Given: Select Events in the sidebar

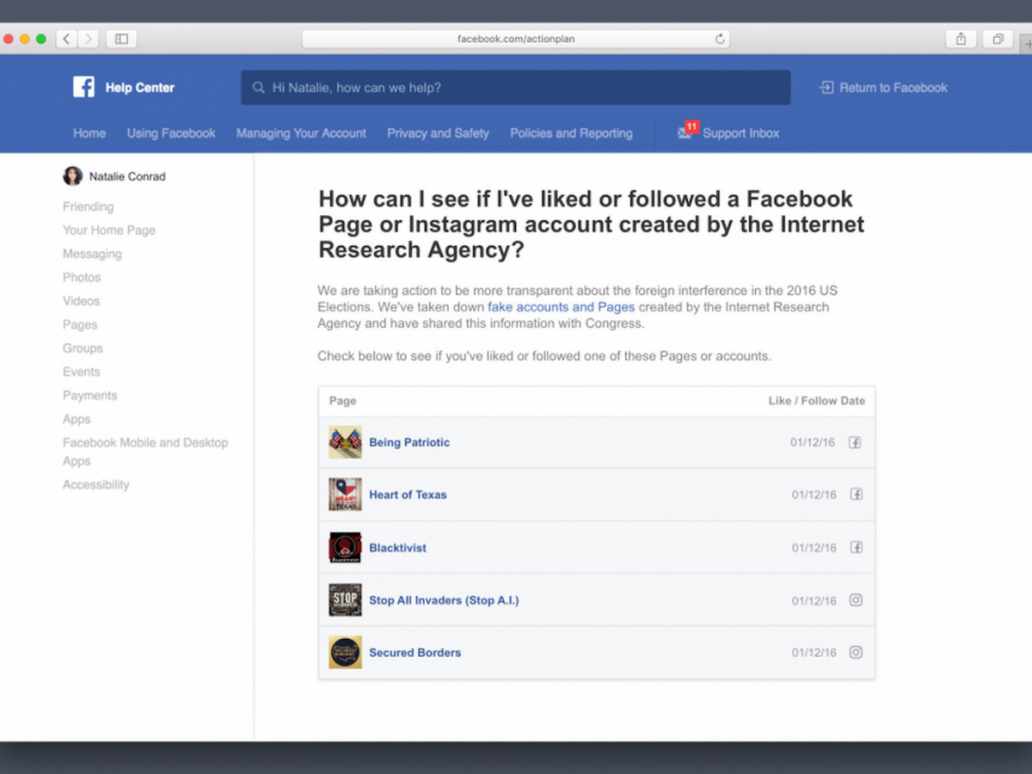Looking at the screenshot, I should pos(81,372).
